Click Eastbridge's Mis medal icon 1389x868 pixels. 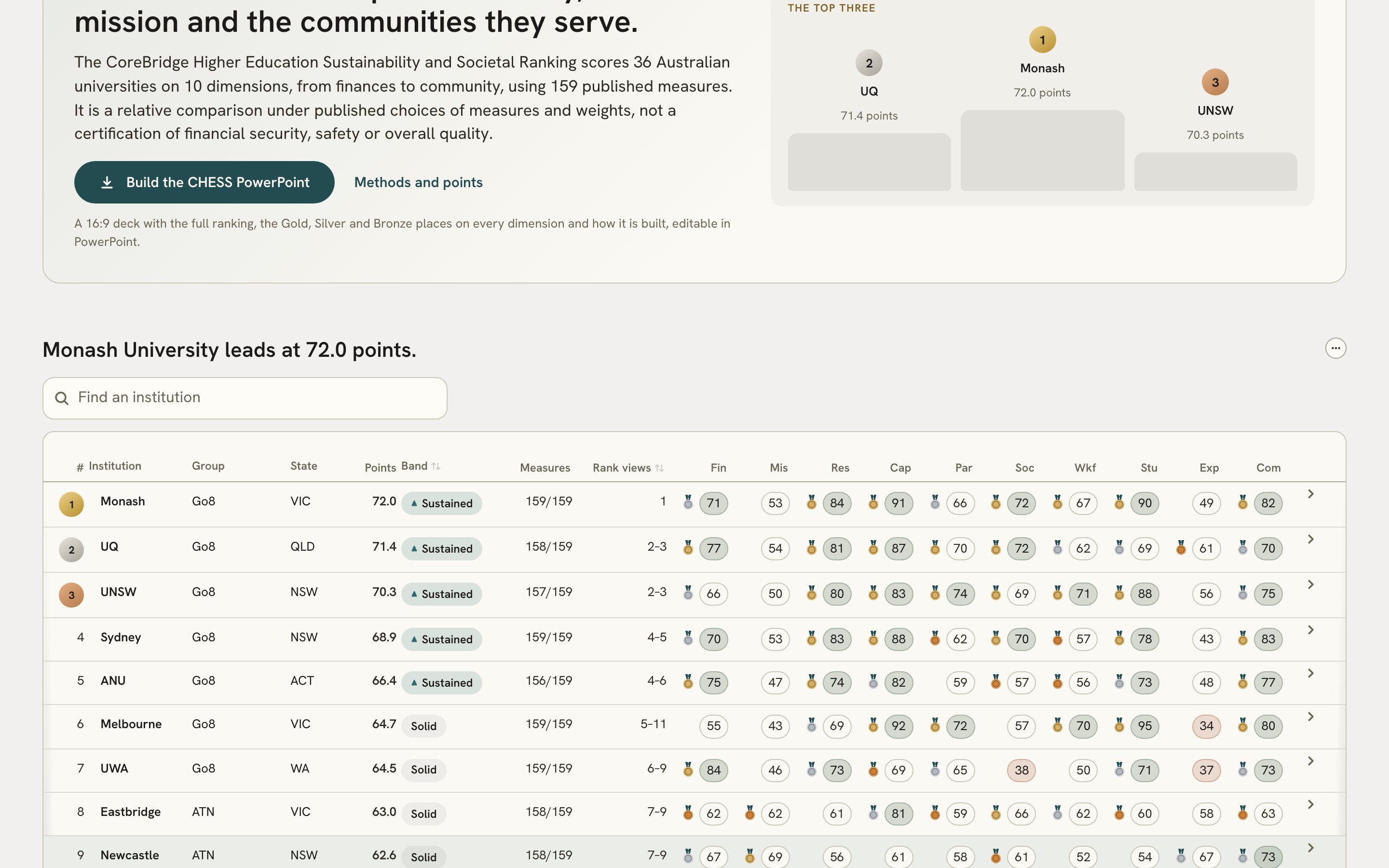(x=749, y=813)
